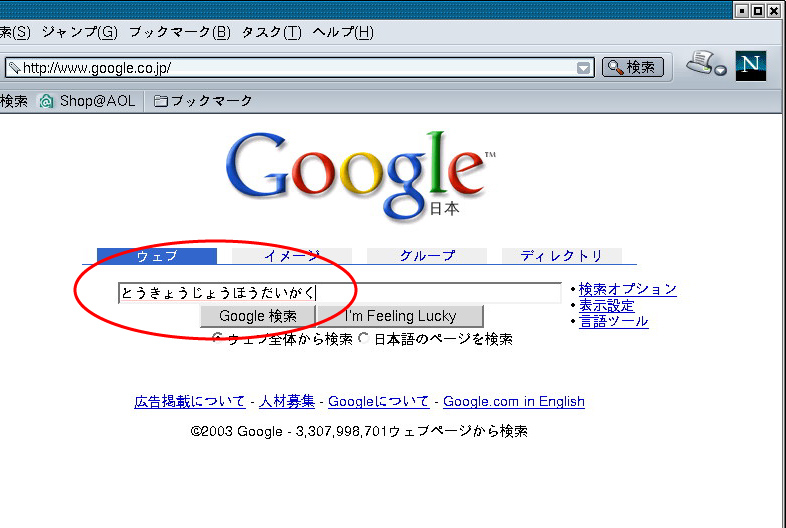Open the ヘルプ(H) menu
The width and height of the screenshot is (786, 528).
point(343,33)
